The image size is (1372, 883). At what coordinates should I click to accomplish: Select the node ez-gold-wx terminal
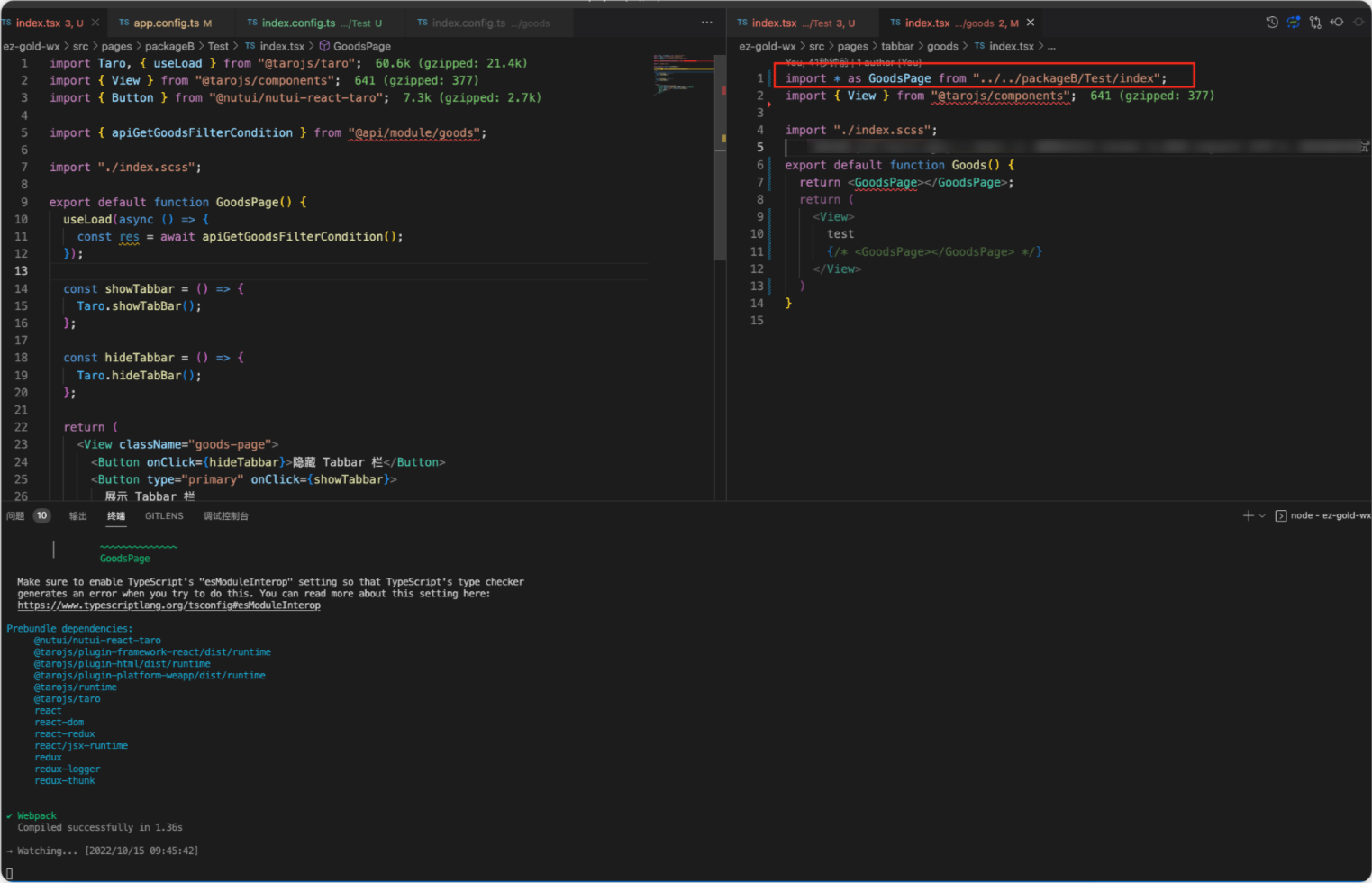(1322, 515)
